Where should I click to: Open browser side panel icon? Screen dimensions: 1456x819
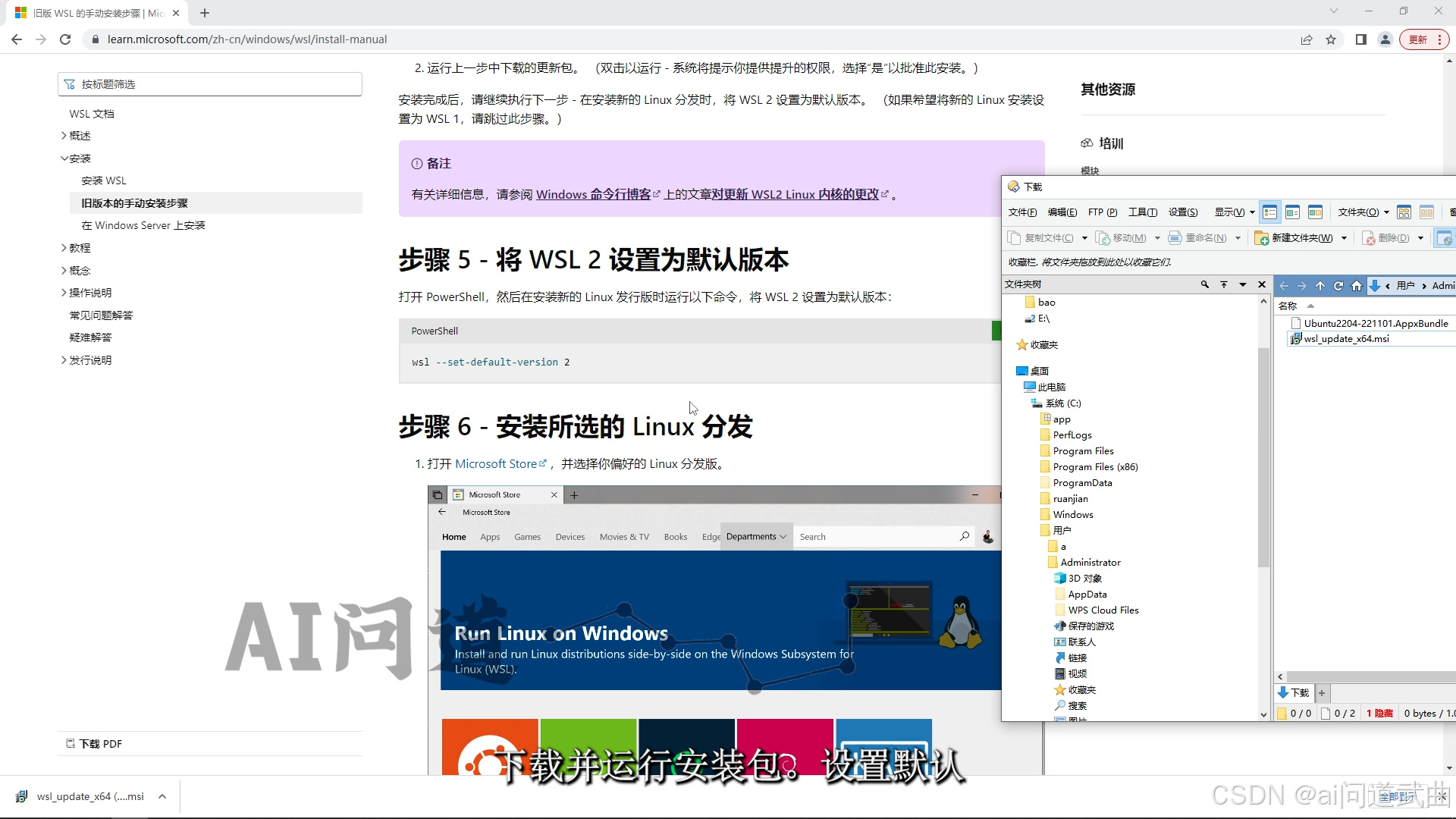coord(1361,39)
